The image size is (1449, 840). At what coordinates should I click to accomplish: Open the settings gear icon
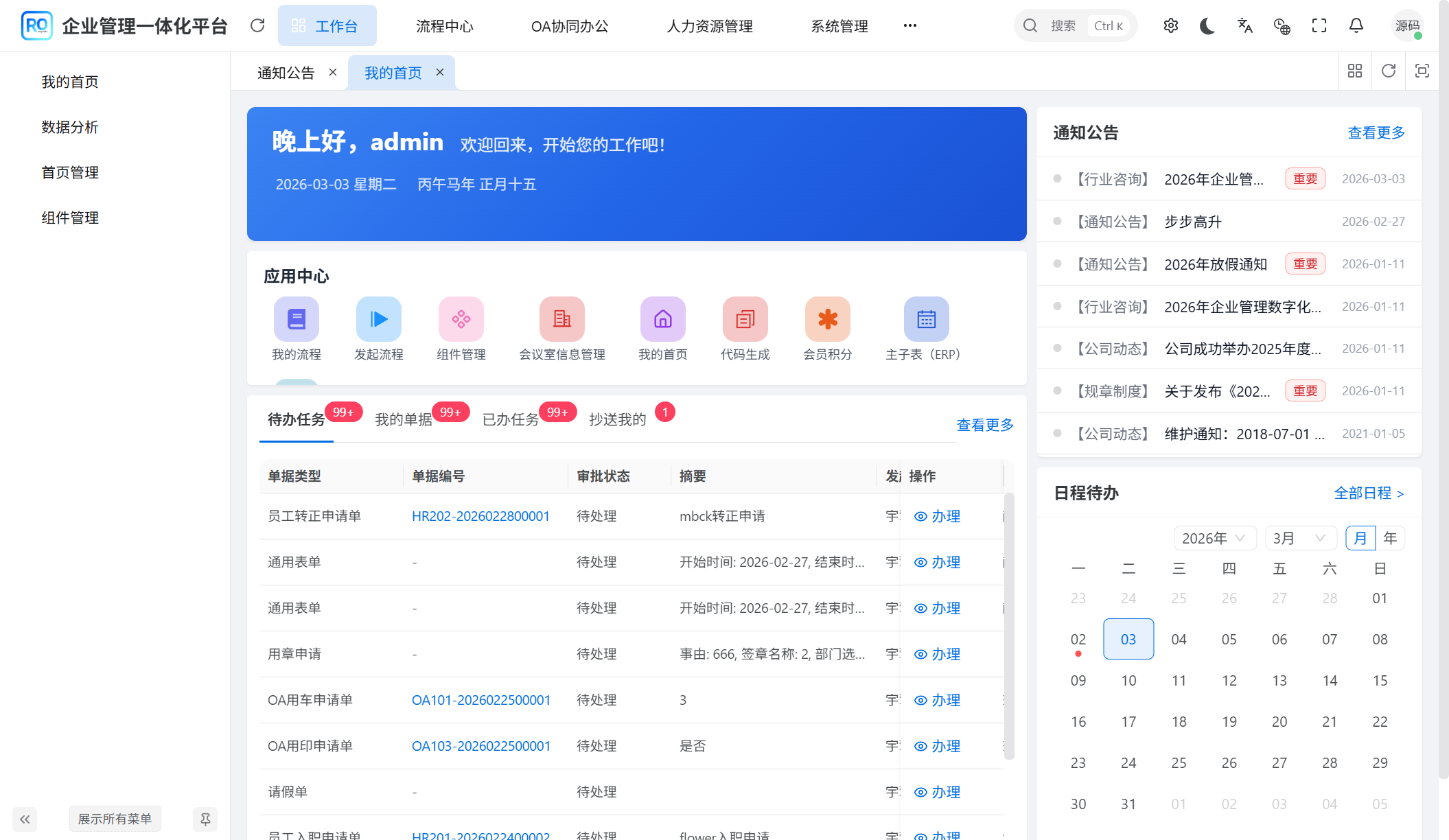(1170, 25)
